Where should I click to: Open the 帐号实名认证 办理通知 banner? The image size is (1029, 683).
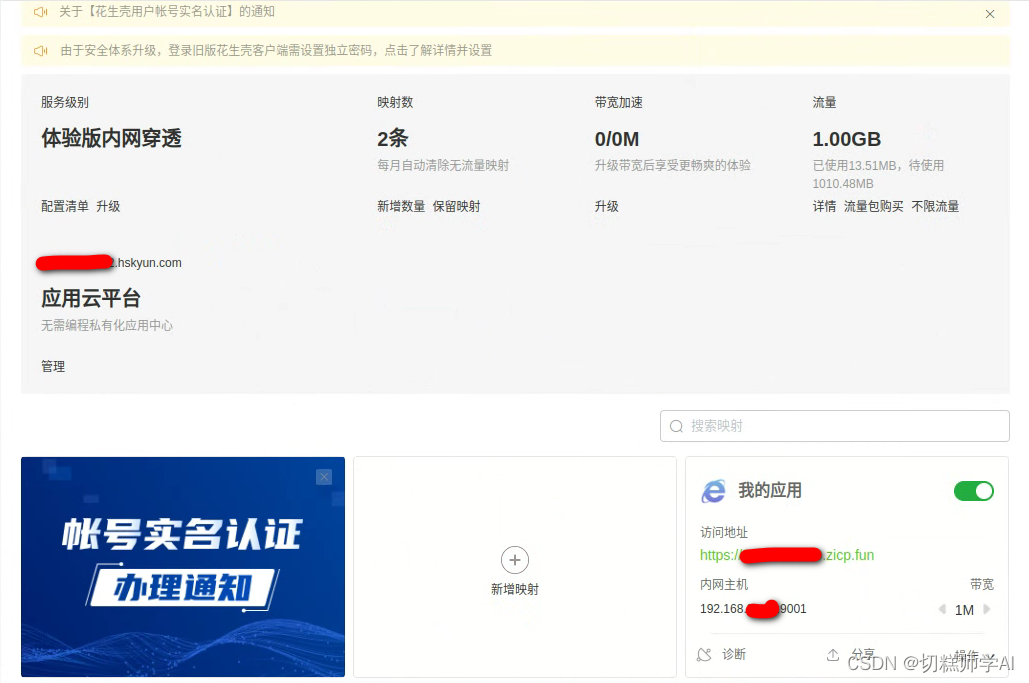click(182, 567)
